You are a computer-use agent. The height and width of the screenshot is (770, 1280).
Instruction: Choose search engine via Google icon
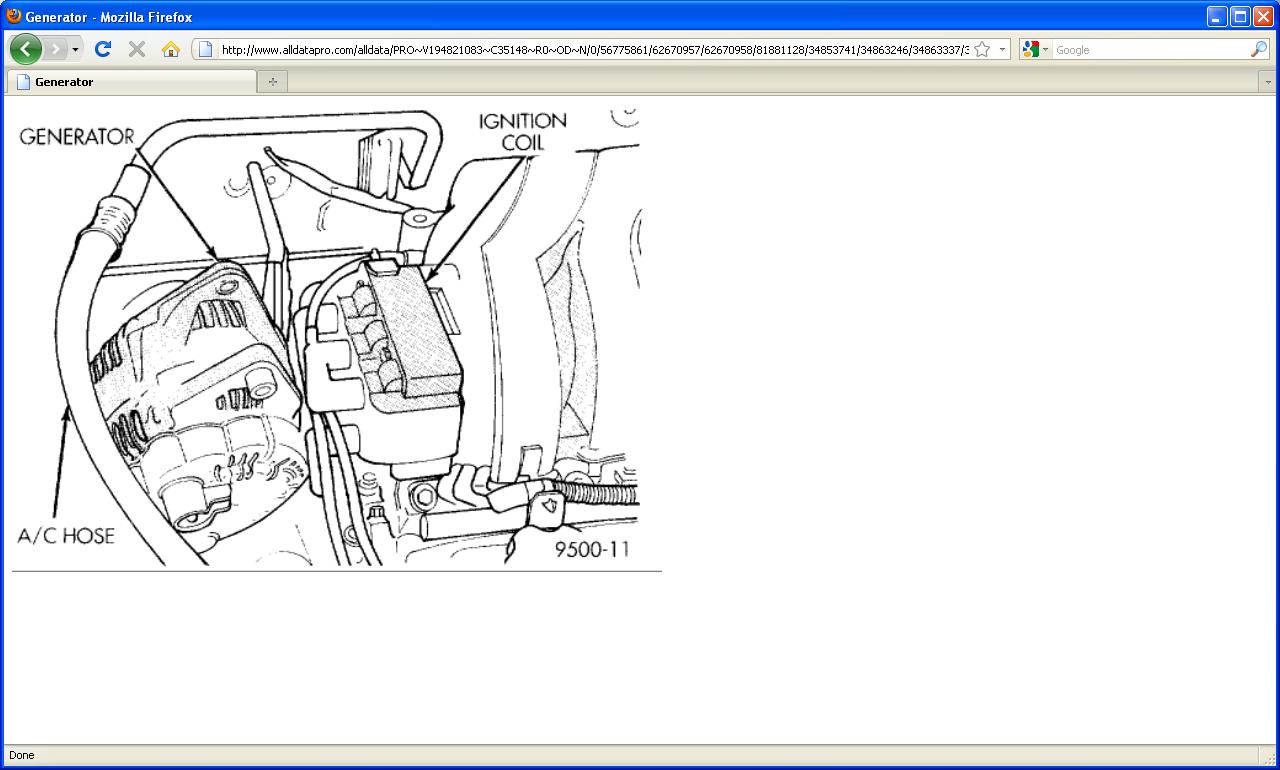[1035, 49]
